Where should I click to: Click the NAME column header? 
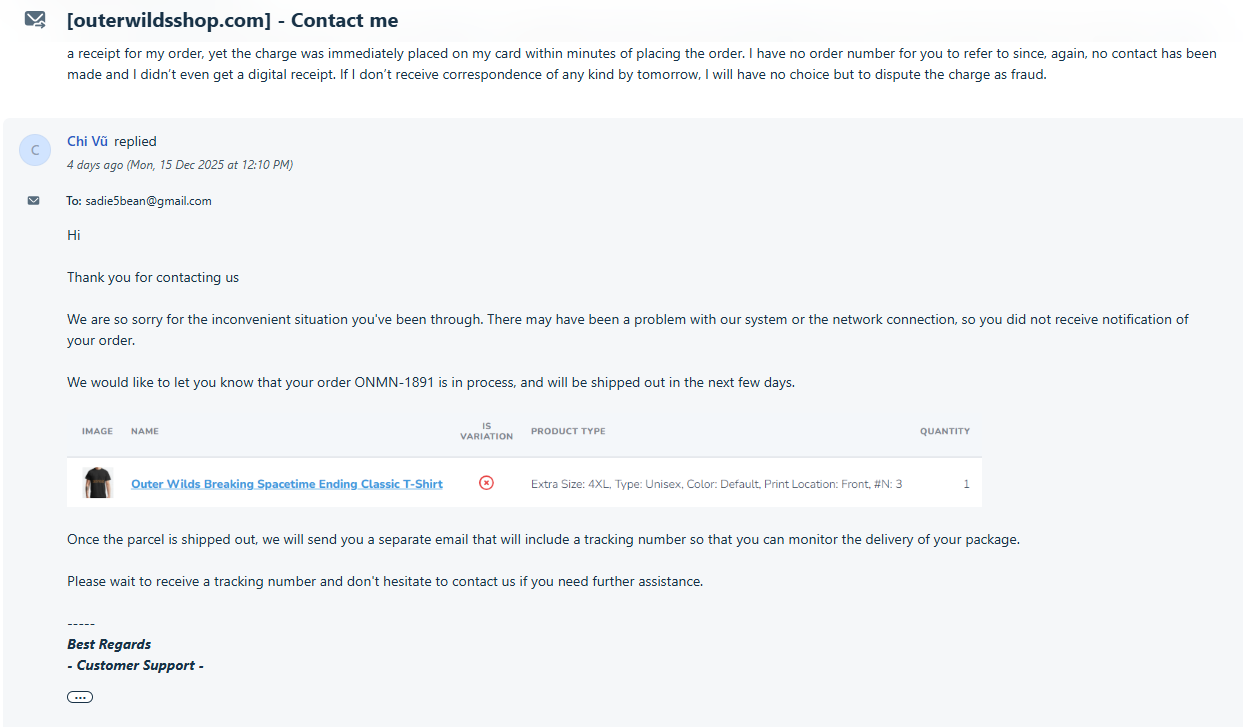click(145, 431)
